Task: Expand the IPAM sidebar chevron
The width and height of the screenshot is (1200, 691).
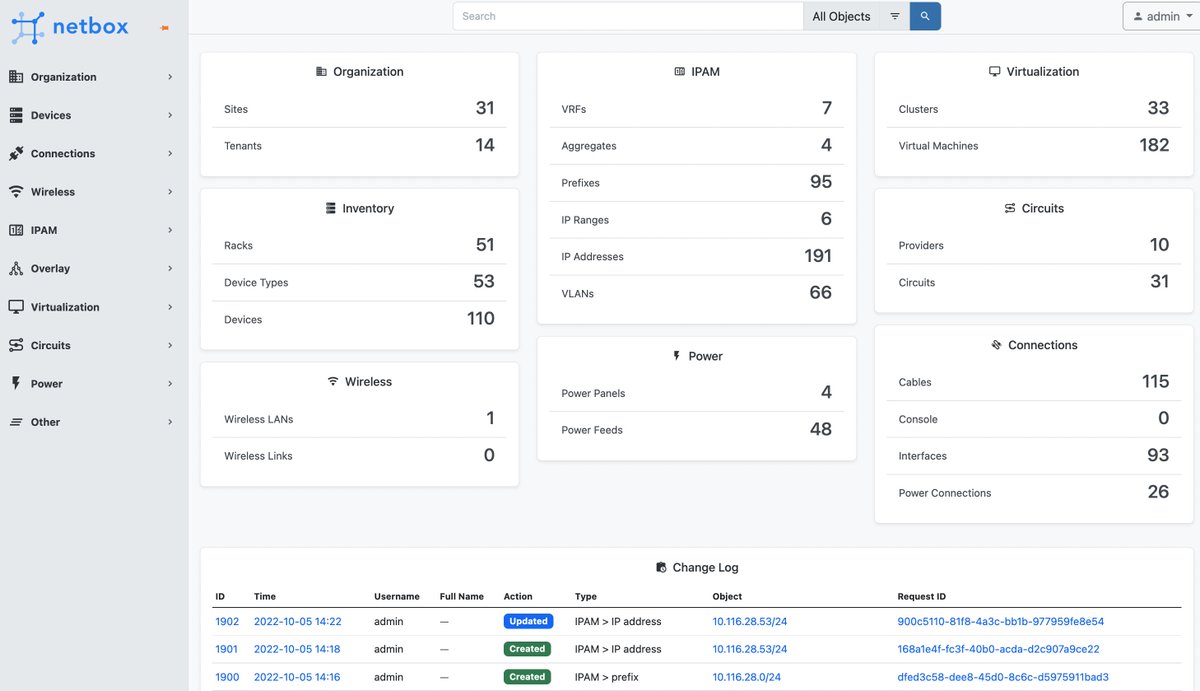Action: [170, 230]
